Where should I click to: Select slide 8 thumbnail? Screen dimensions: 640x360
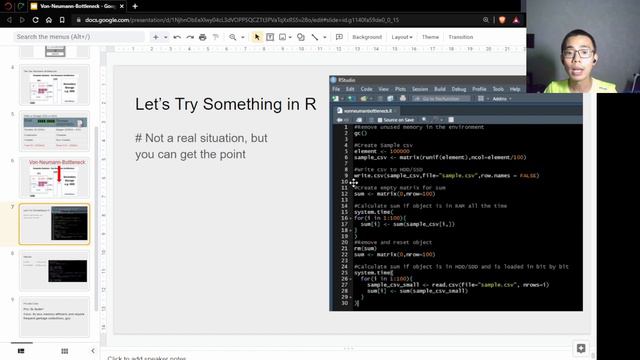[x=54, y=271]
